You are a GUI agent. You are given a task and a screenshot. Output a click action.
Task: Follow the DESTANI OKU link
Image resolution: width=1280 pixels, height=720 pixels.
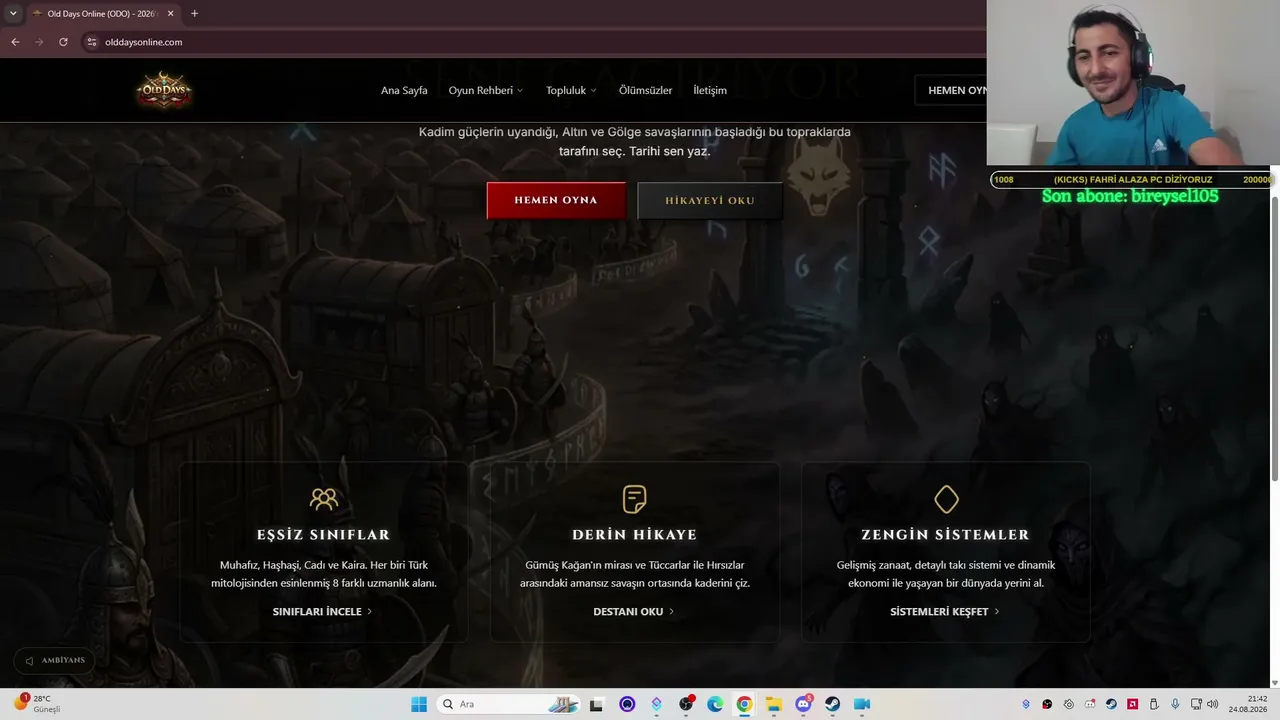click(x=634, y=611)
